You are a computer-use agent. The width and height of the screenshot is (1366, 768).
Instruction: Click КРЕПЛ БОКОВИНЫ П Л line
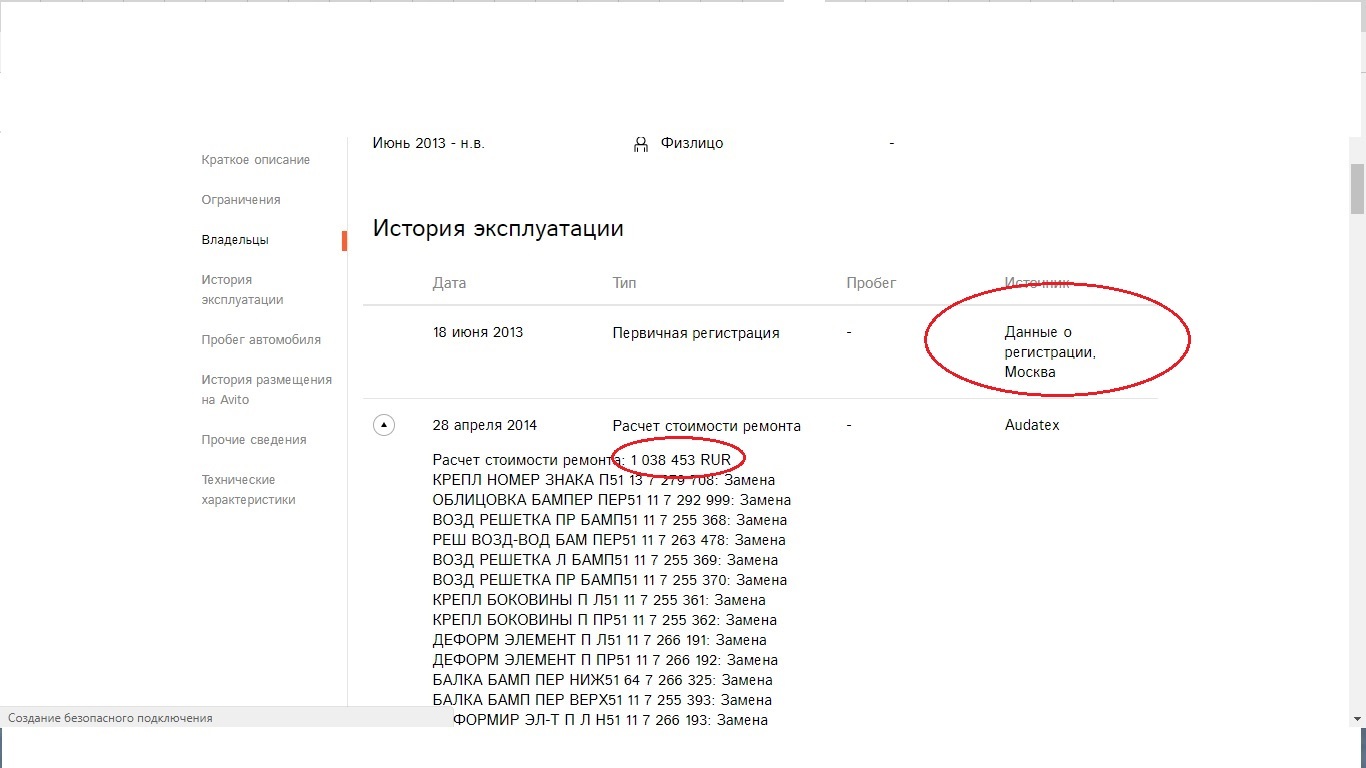(x=599, y=600)
